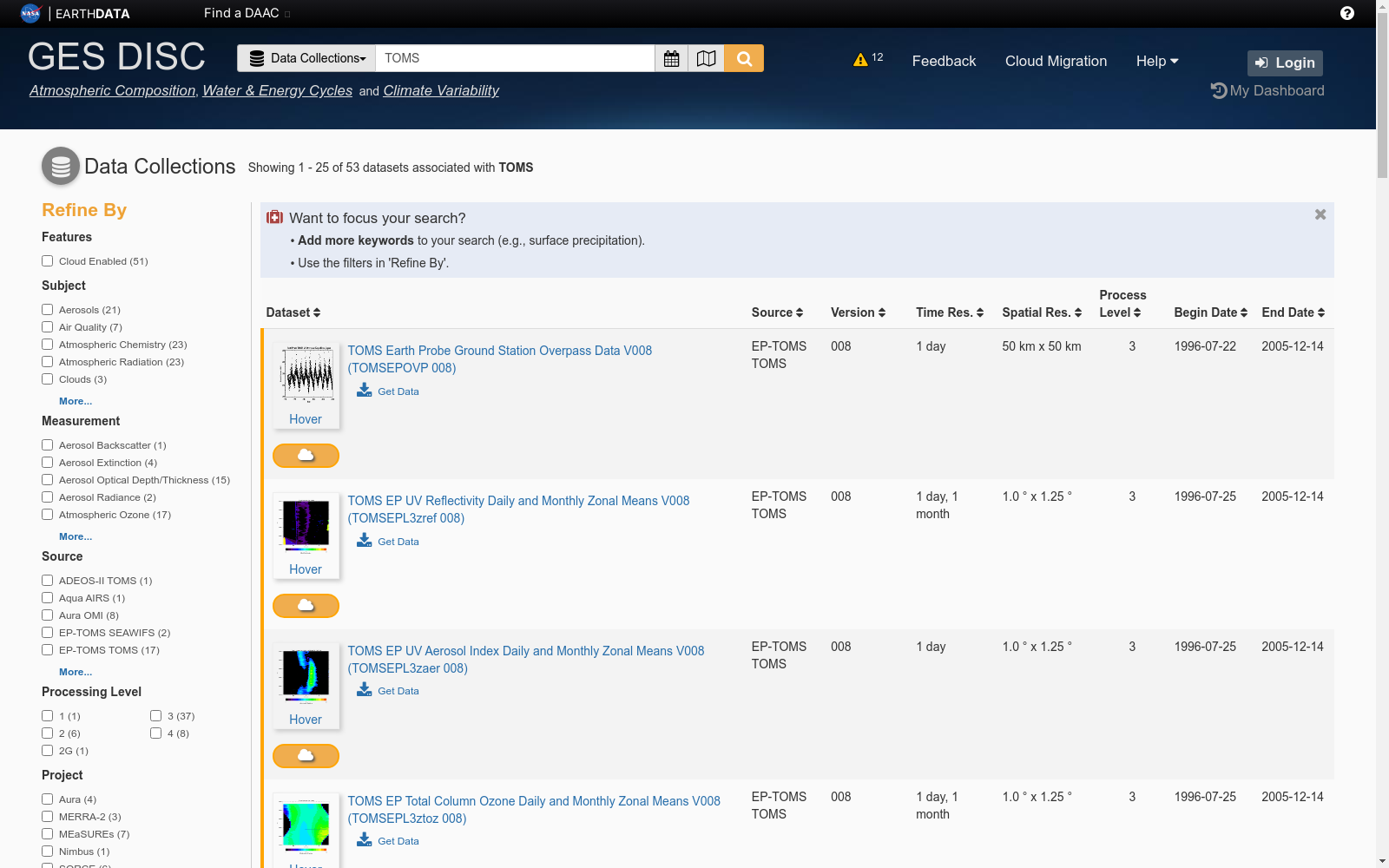The image size is (1389, 868).
Task: Open the map spatial search icon
Action: click(707, 58)
